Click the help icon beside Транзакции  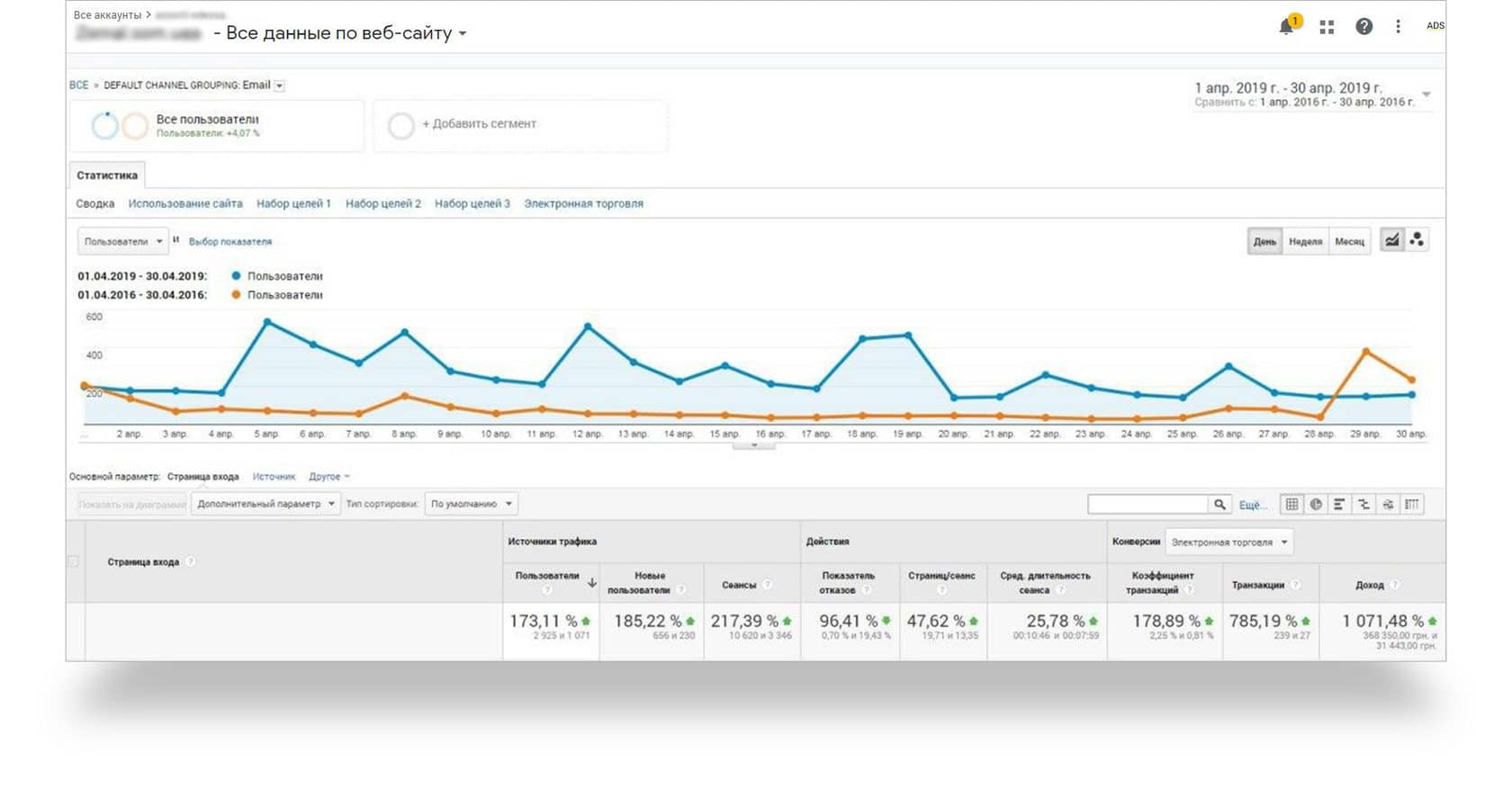[1295, 585]
